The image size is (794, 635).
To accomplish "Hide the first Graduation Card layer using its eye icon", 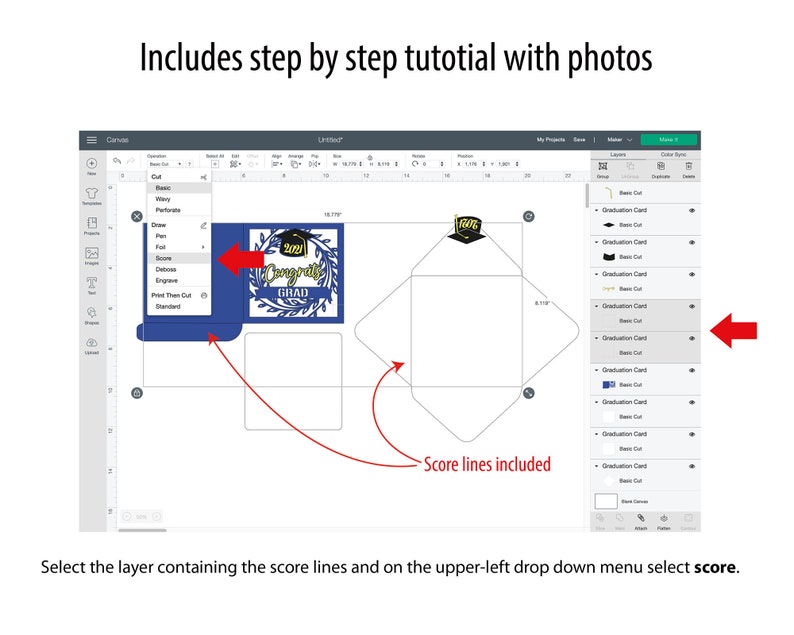I will click(692, 210).
